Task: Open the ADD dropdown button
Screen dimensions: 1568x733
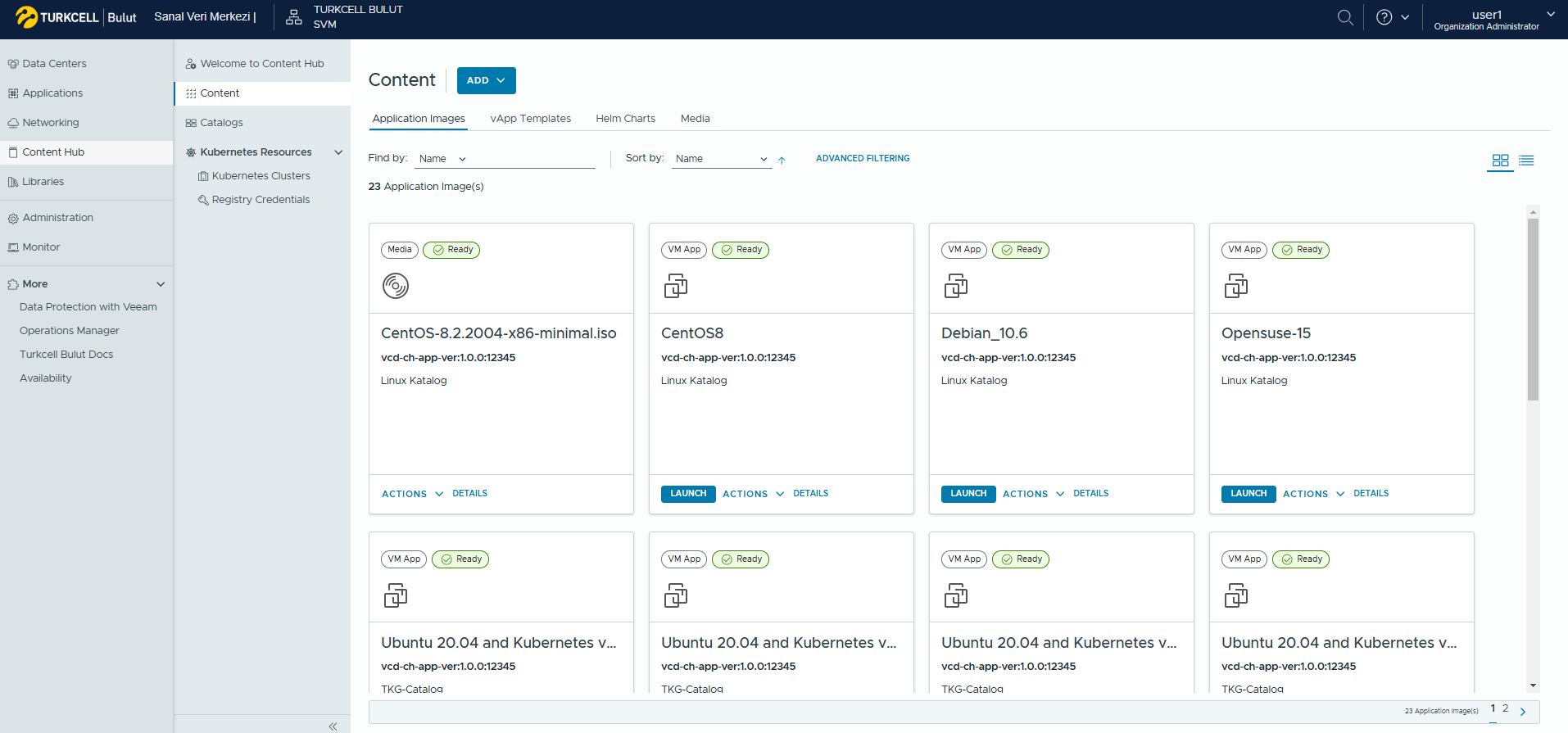Action: 487,80
